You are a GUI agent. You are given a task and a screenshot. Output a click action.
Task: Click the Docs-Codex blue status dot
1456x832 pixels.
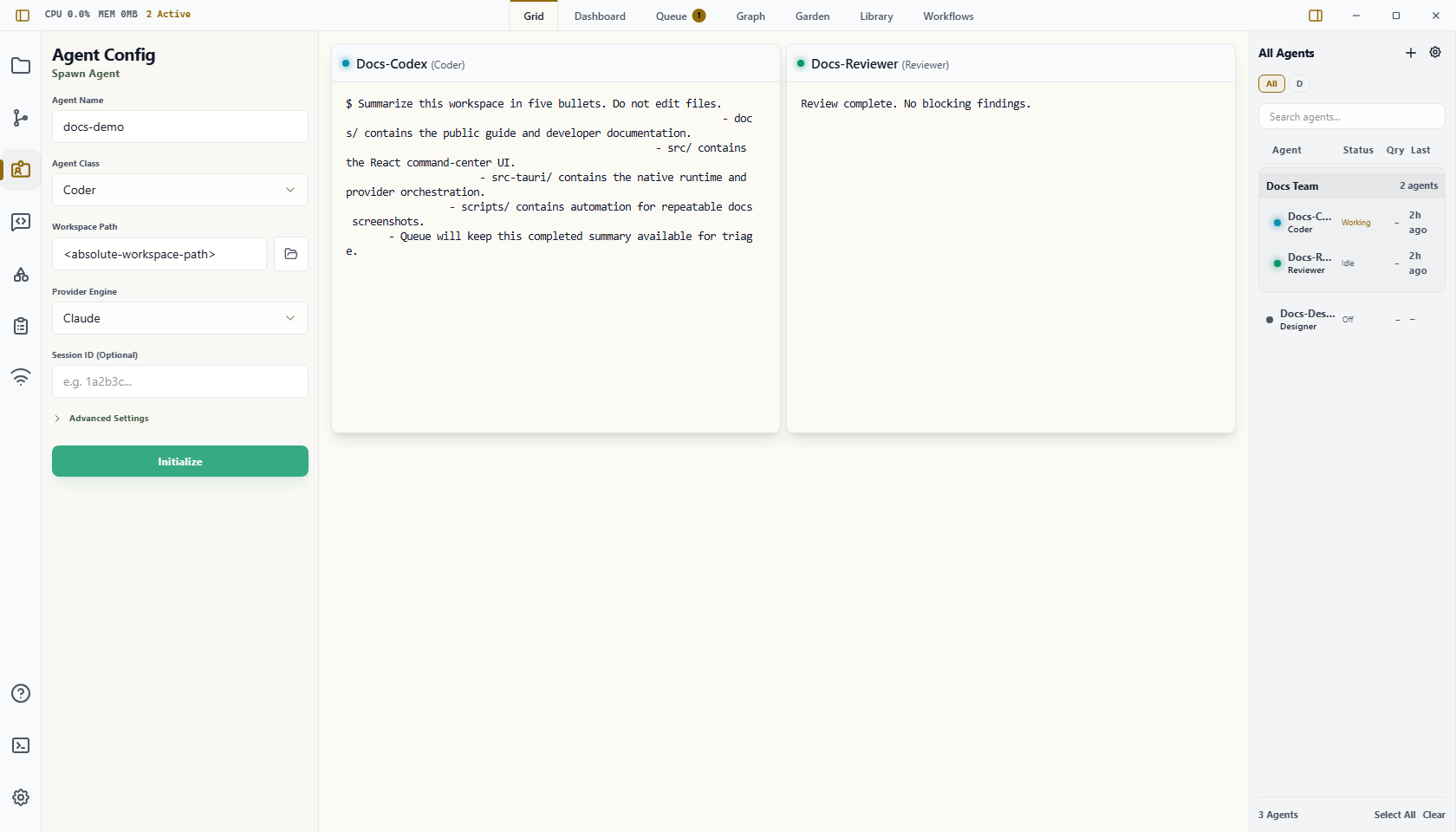point(346,63)
